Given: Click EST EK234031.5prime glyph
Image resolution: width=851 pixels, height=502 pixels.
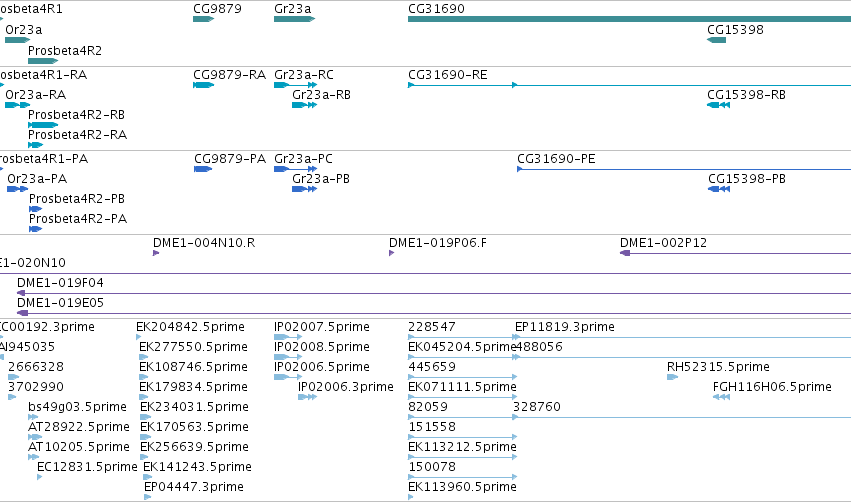Looking at the screenshot, I should pyautogui.click(x=145, y=417).
